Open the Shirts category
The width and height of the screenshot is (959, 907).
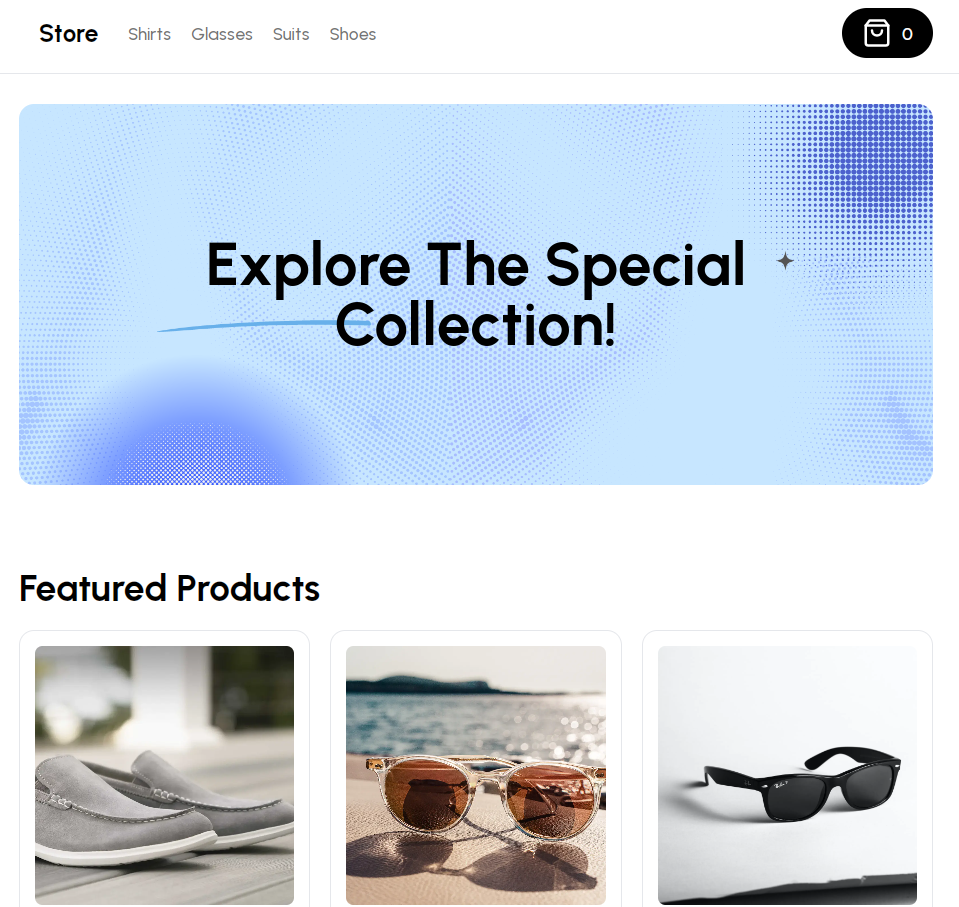[x=149, y=34]
